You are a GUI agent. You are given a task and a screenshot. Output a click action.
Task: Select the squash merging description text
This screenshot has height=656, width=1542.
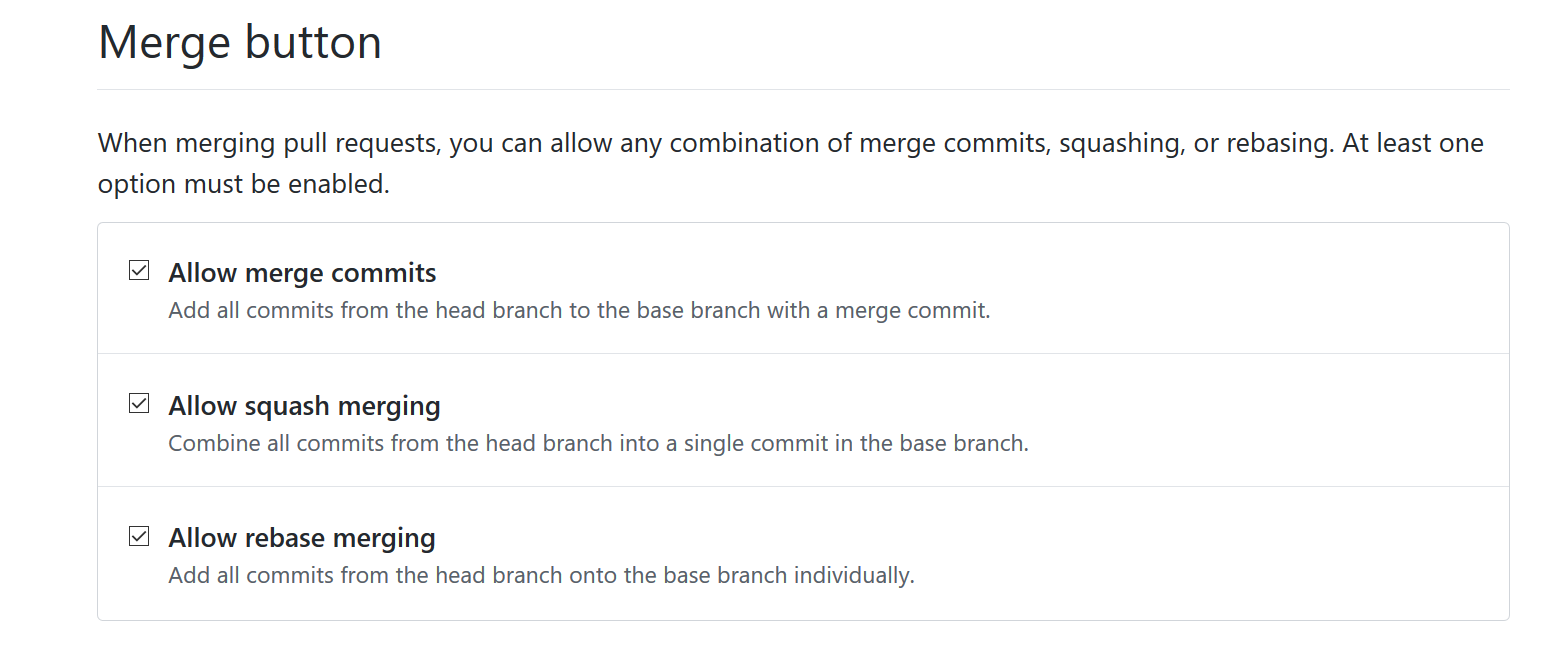click(x=597, y=443)
